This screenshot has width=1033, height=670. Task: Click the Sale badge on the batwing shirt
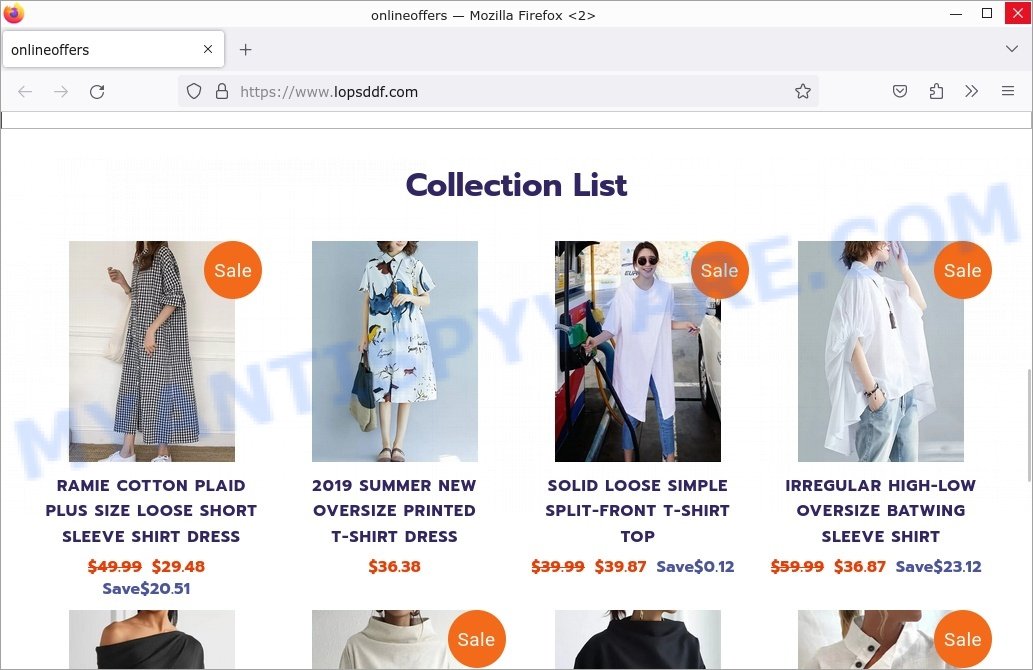tap(962, 270)
